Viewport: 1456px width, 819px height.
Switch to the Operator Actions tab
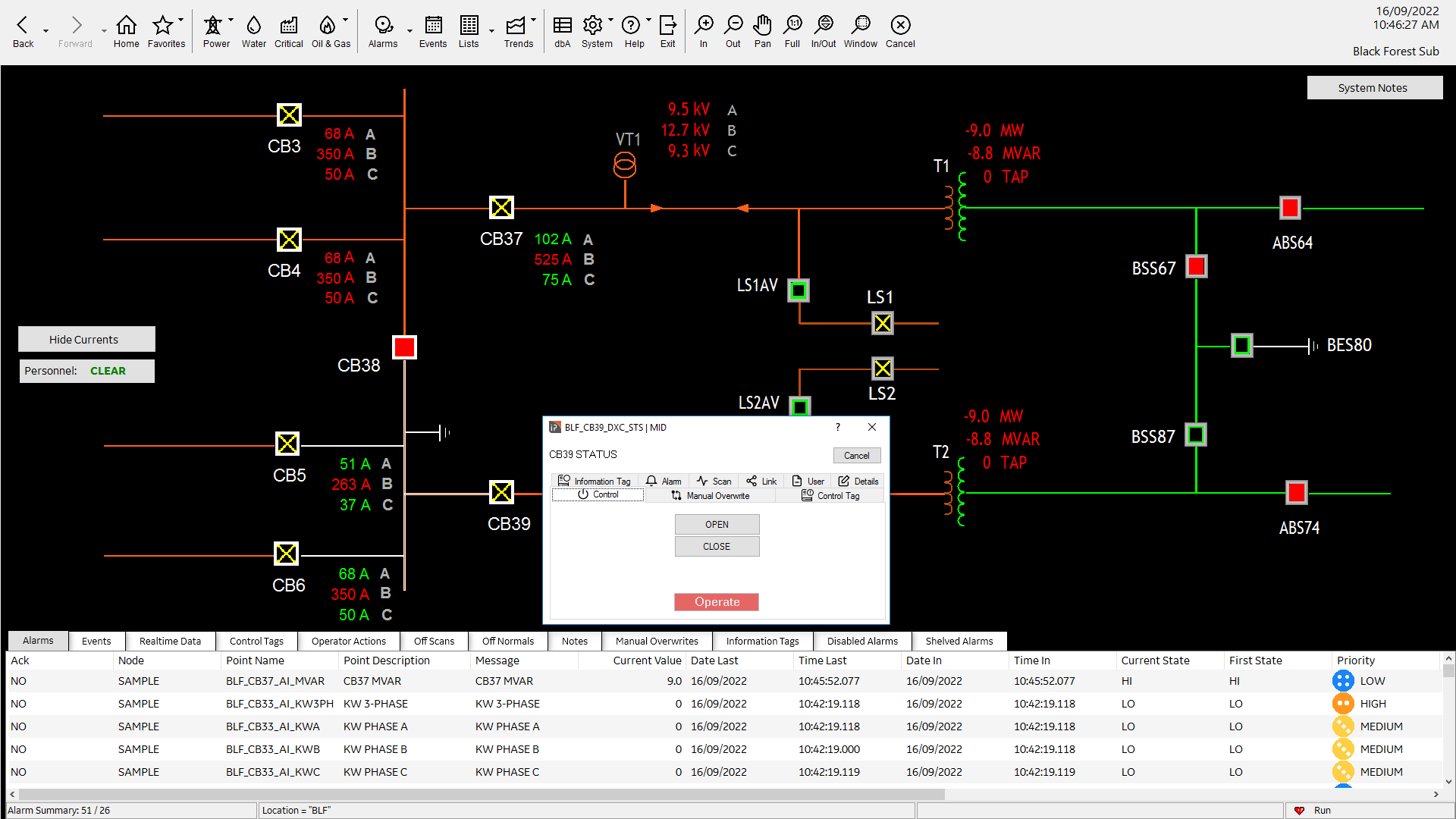pyautogui.click(x=348, y=641)
